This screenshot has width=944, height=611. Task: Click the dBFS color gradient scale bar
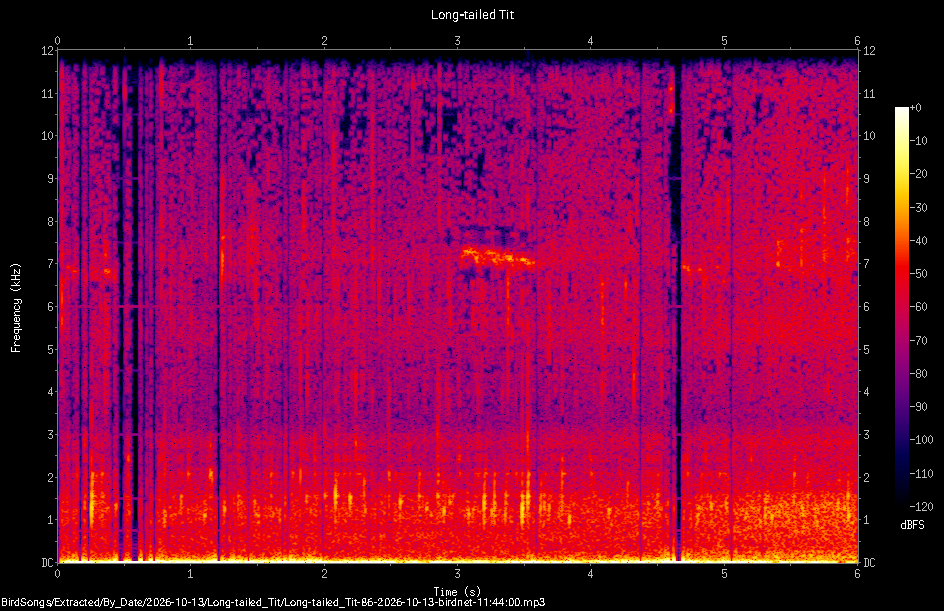coord(902,307)
